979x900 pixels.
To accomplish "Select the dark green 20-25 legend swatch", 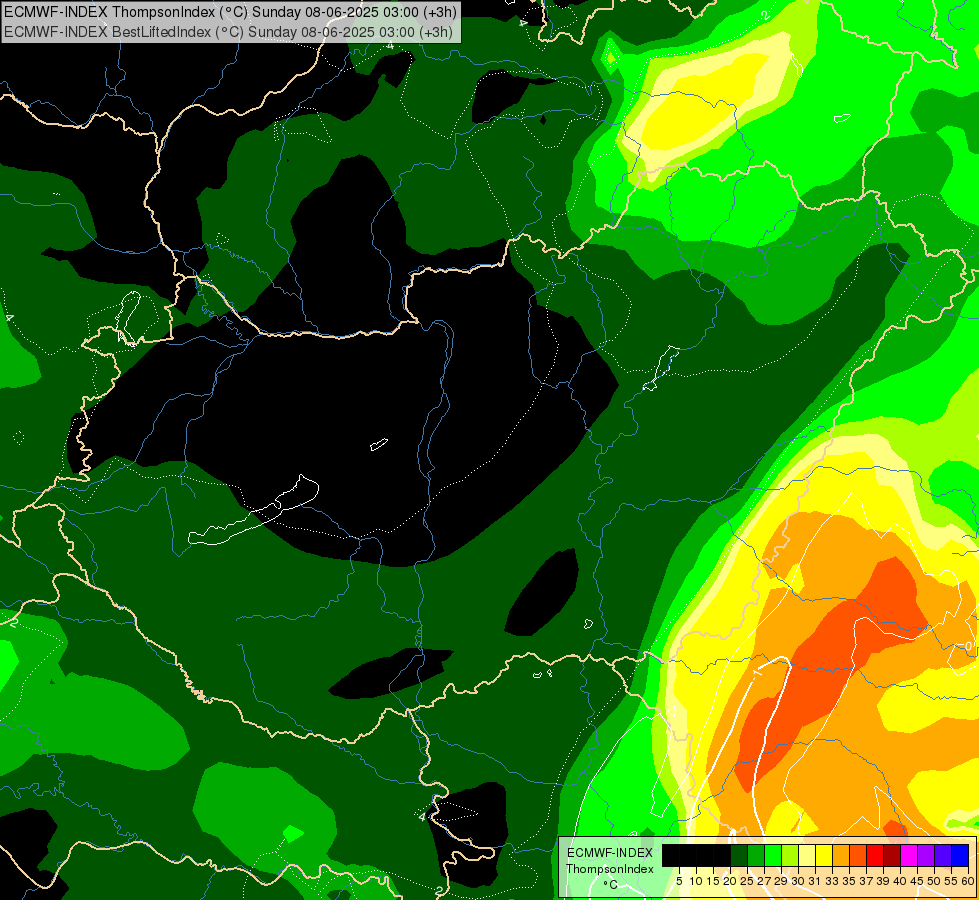I will (x=739, y=855).
